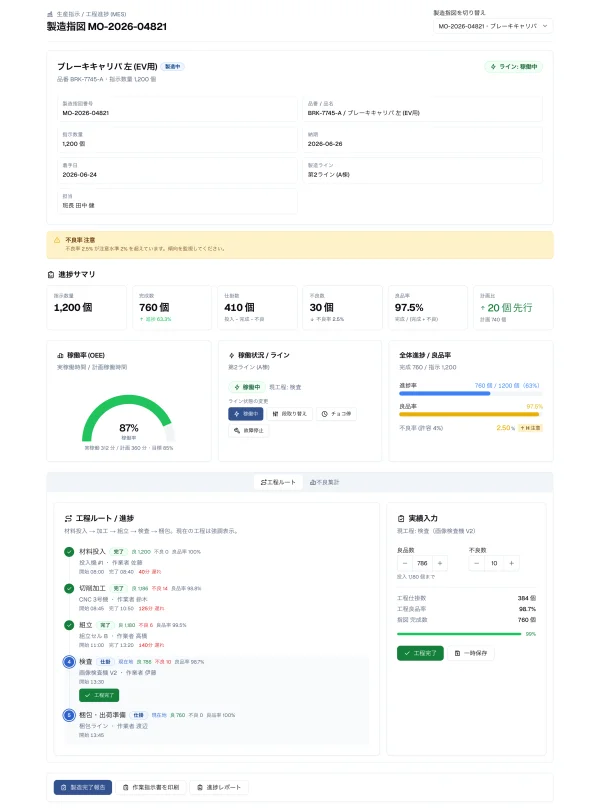The width and height of the screenshot is (600, 812).
Task: Click the lightning icon beside 稼働状況 / ライン
Action: pos(231,355)
